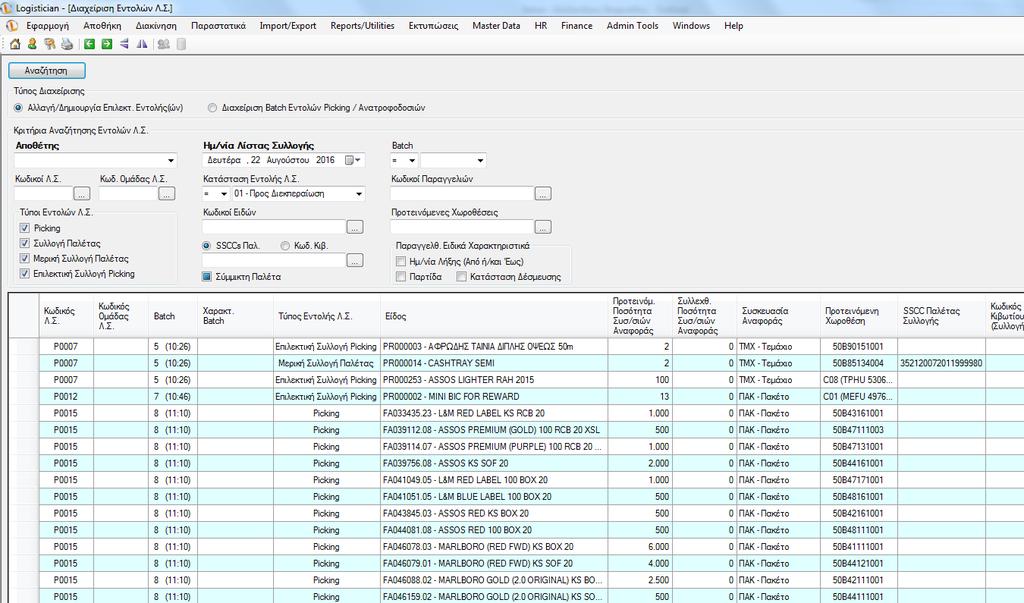Uncheck the Επιλεκτική Συλλογή Picking checkbox
Screen dimensions: 1024x603
click(x=25, y=274)
